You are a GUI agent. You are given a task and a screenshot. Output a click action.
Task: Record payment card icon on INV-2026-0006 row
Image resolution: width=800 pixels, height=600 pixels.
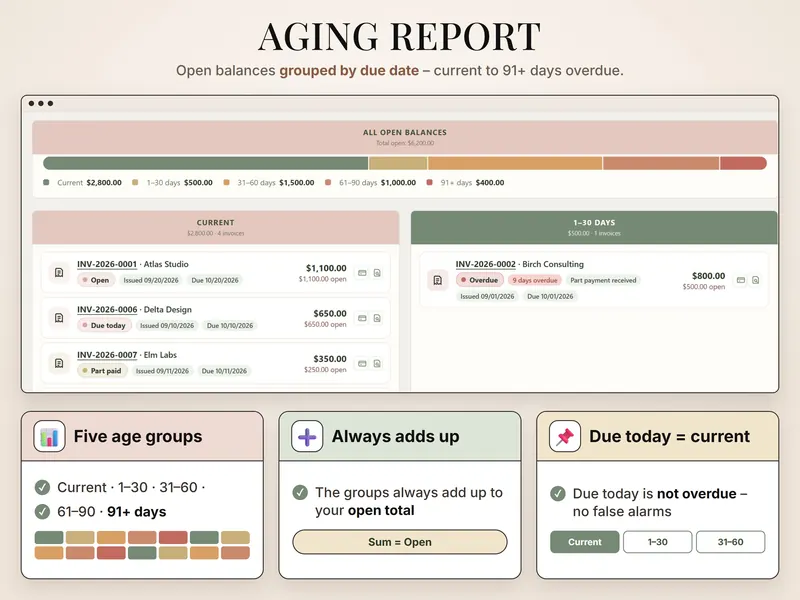362,318
